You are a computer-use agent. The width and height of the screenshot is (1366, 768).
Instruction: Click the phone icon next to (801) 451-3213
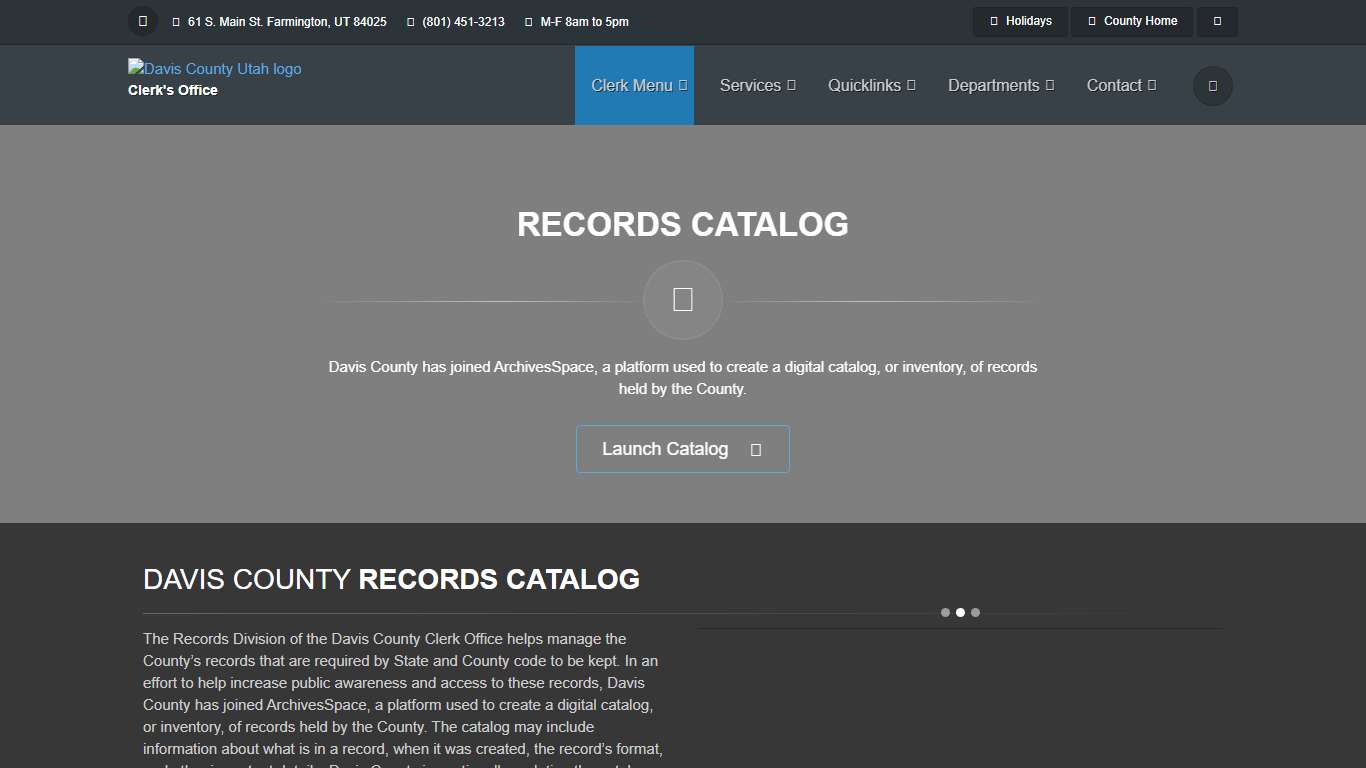pyautogui.click(x=409, y=21)
